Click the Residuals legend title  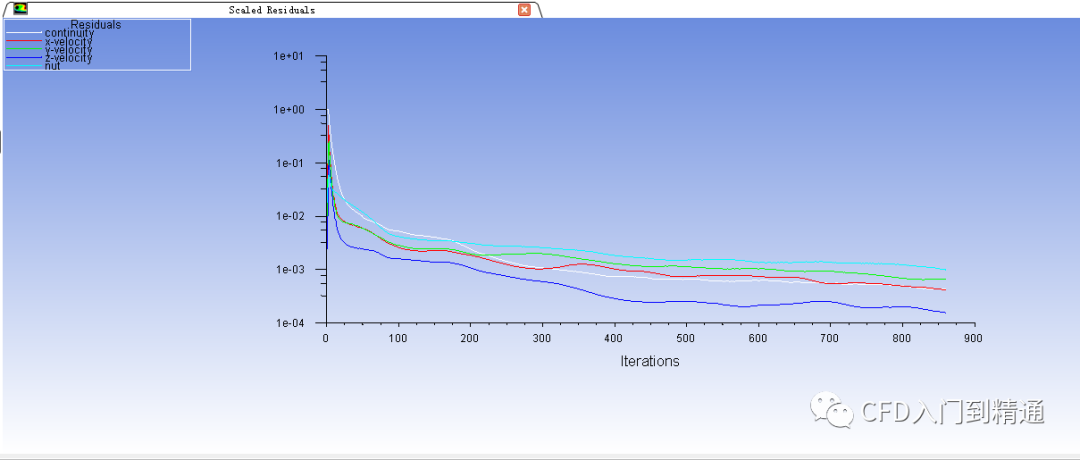[96, 25]
